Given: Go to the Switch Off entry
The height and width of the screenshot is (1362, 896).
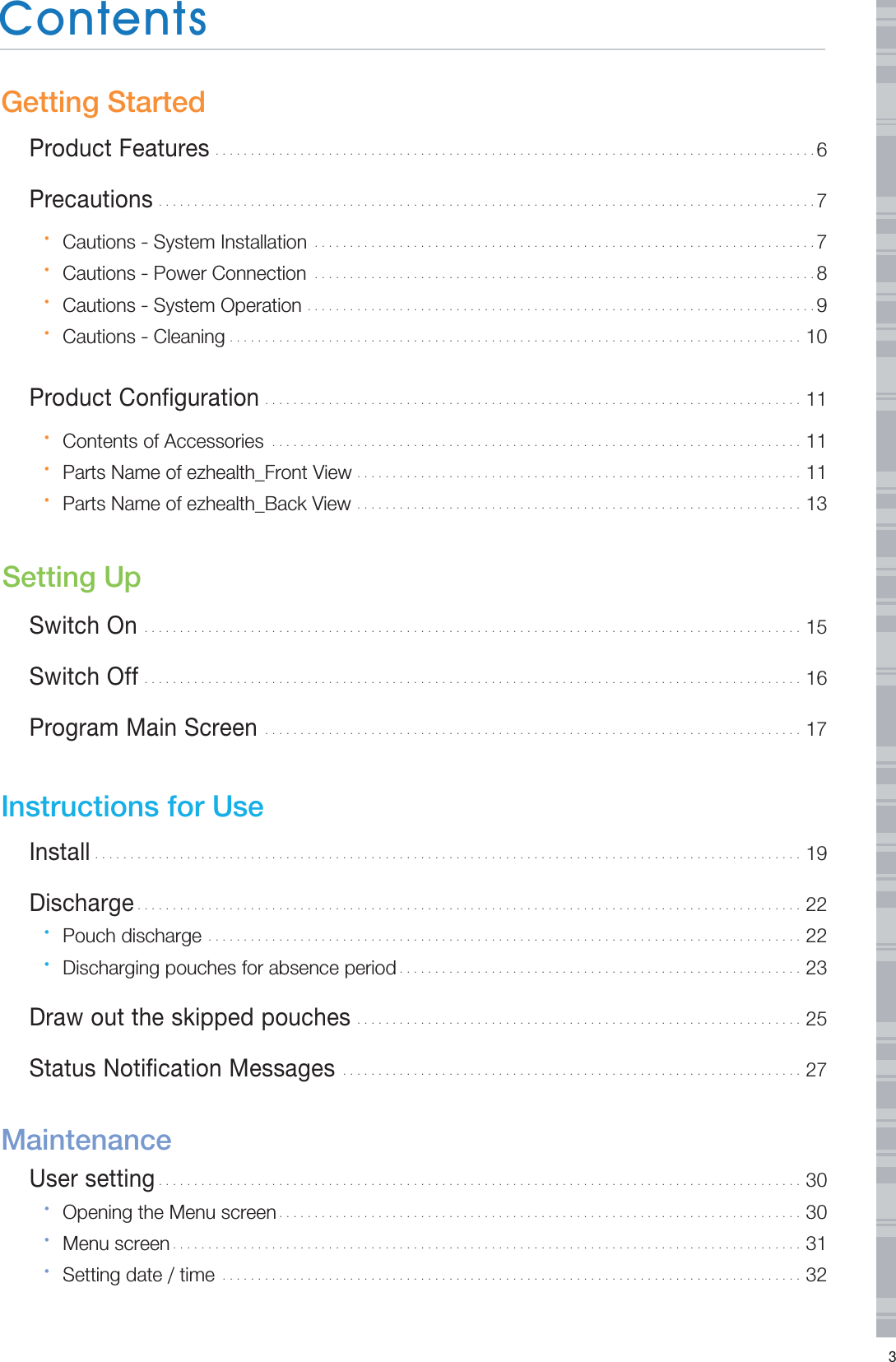Looking at the screenshot, I should [x=84, y=677].
